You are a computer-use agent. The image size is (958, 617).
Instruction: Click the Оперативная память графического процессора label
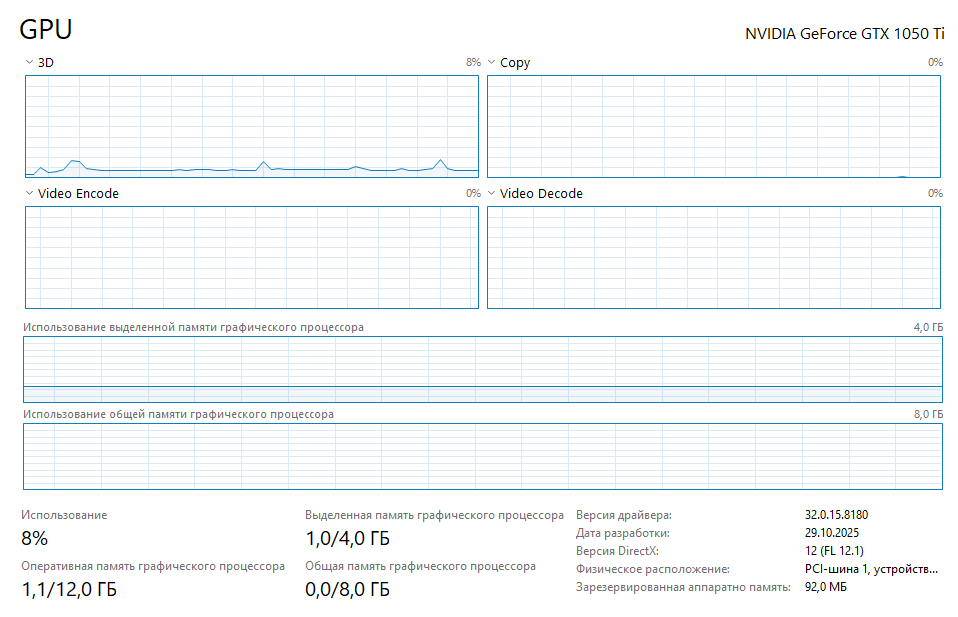153,566
